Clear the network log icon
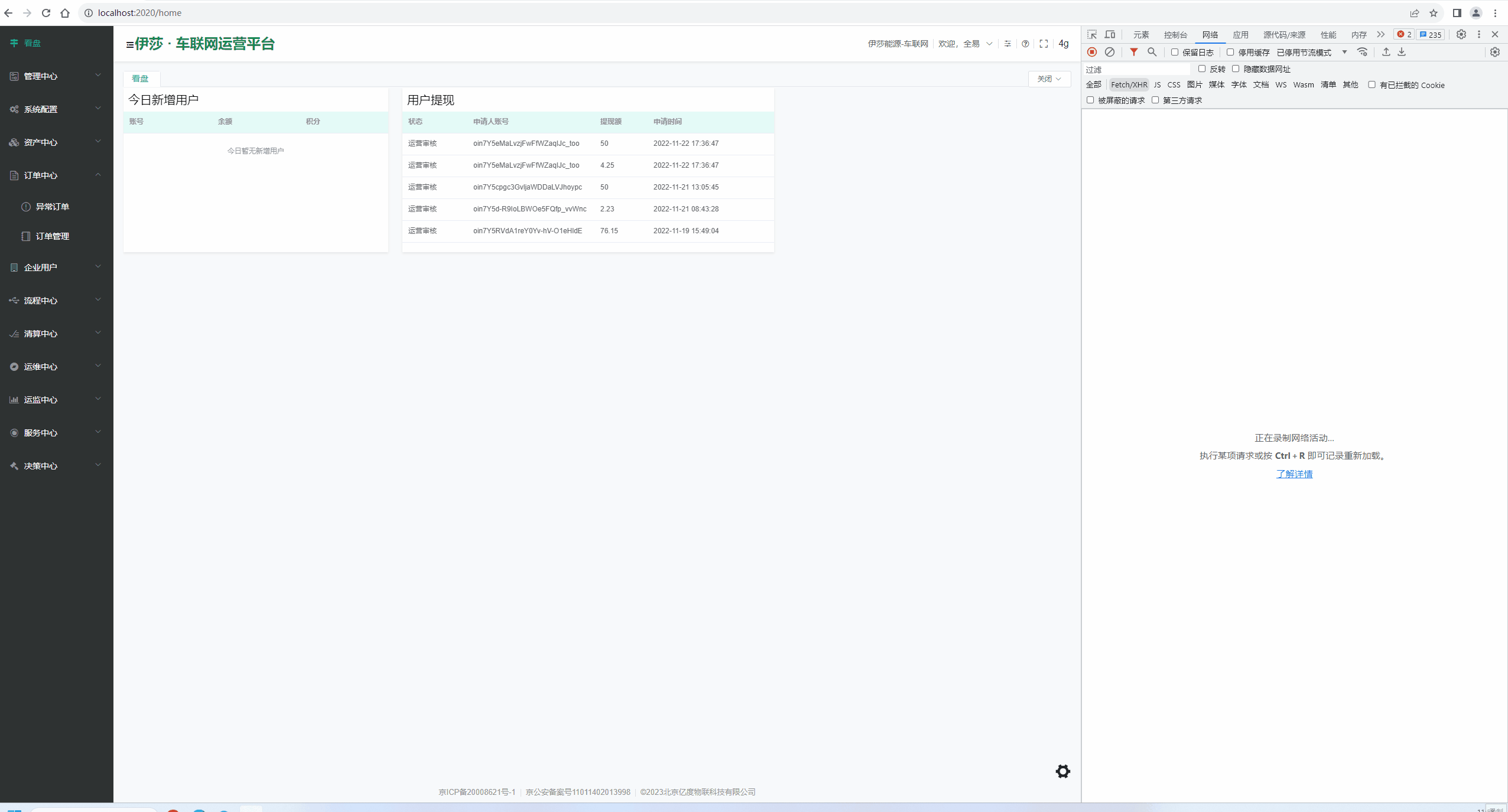Screen dimensions: 1508x812 click(x=1110, y=52)
